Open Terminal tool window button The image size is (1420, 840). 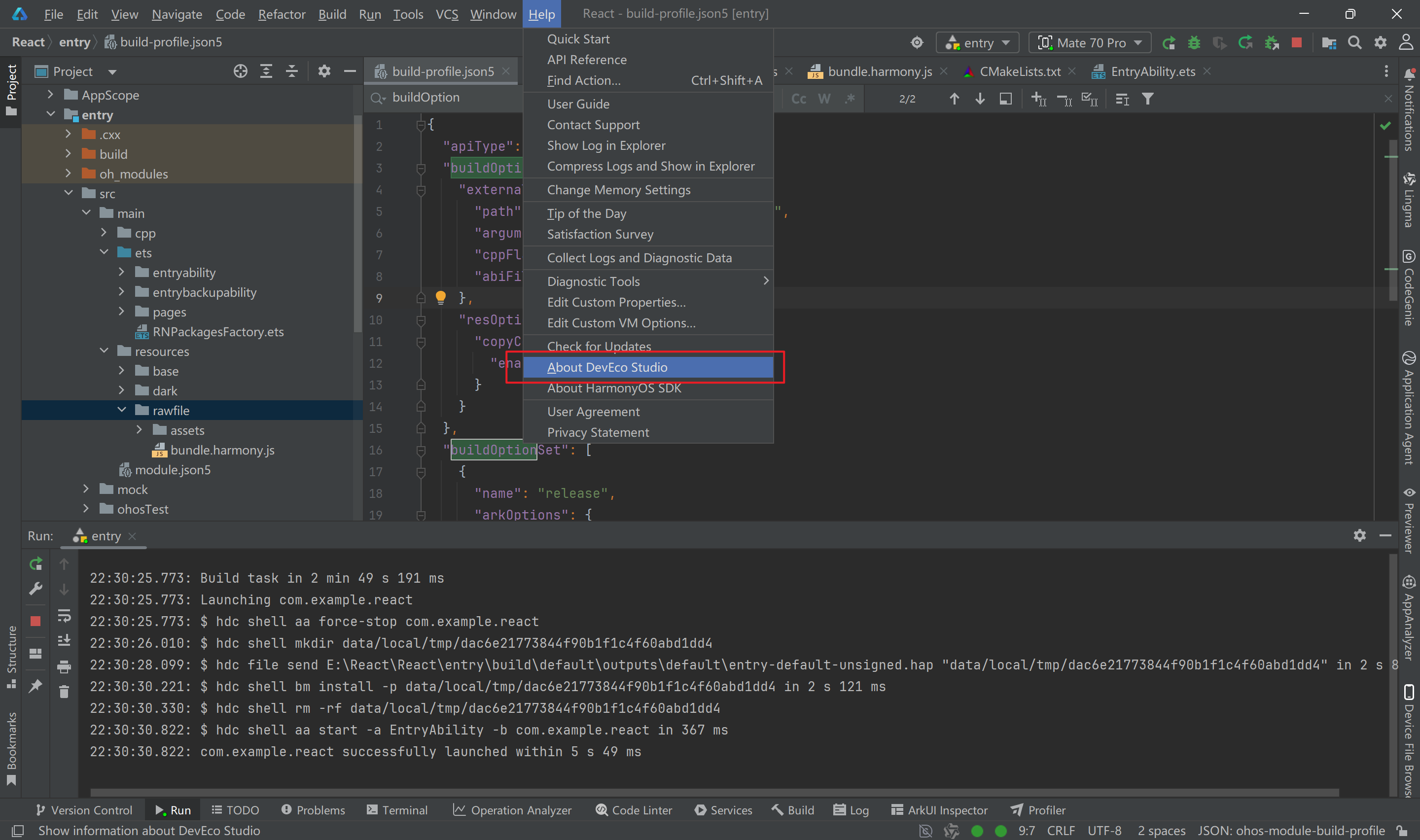(397, 809)
